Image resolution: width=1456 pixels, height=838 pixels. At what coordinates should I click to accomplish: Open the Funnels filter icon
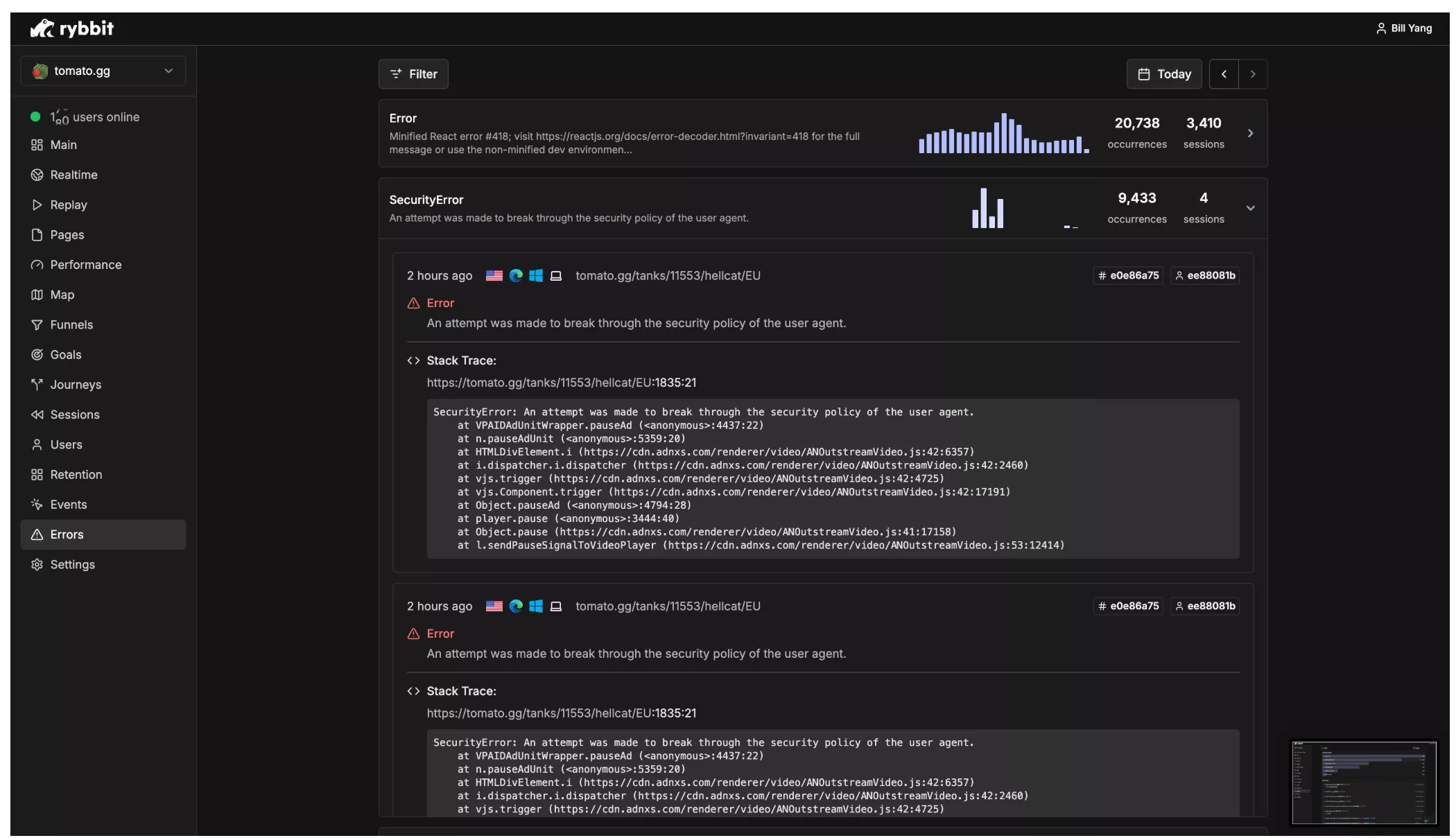pyautogui.click(x=37, y=324)
